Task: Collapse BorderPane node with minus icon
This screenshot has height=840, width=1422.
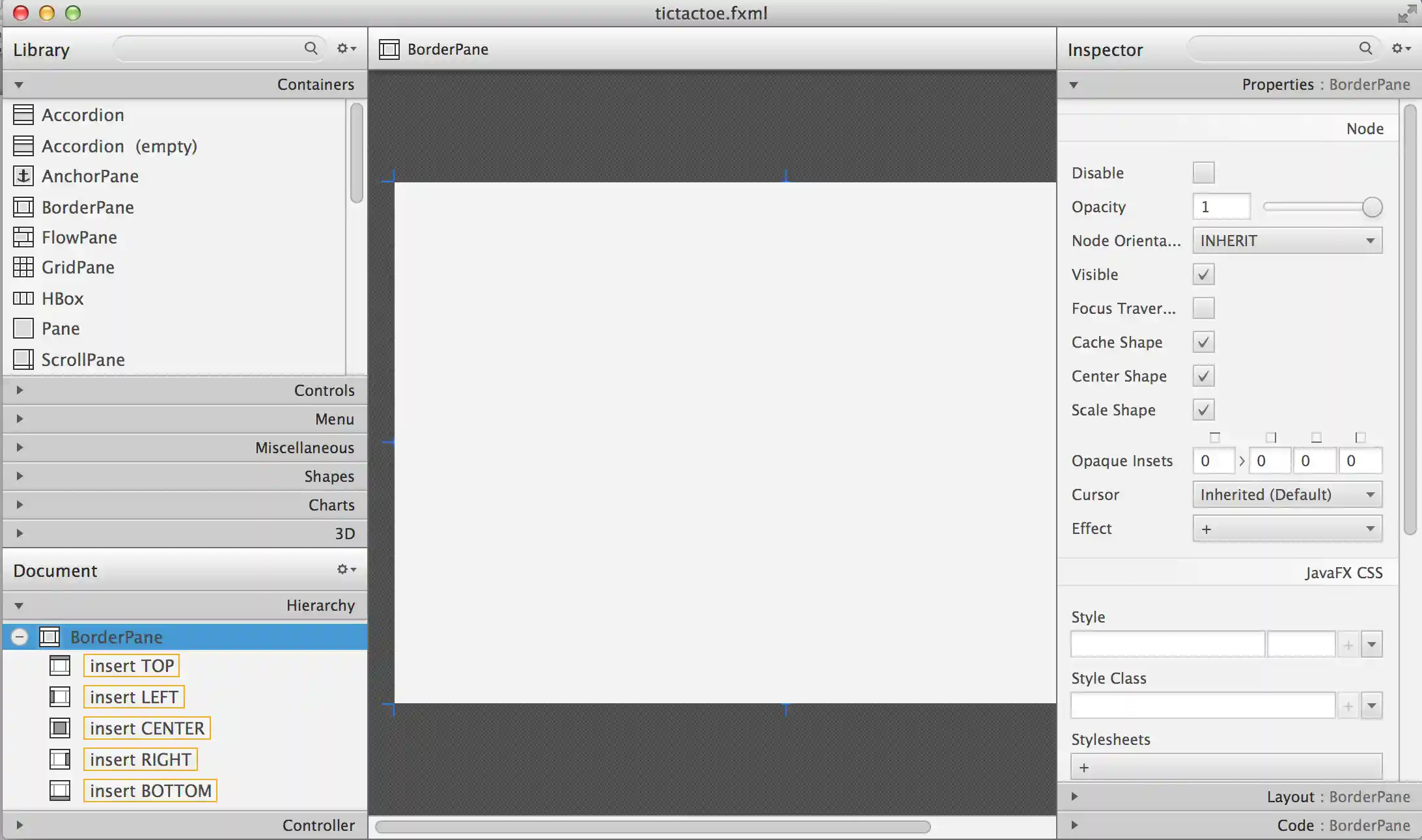Action: (x=20, y=637)
